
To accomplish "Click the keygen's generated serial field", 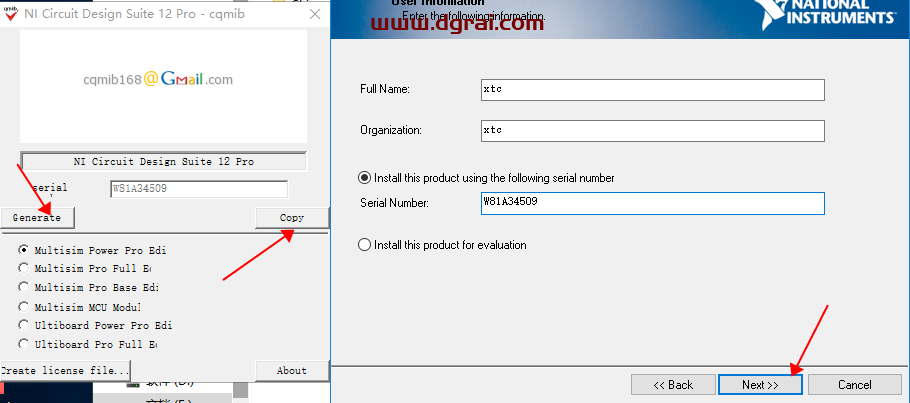I will tap(198, 189).
